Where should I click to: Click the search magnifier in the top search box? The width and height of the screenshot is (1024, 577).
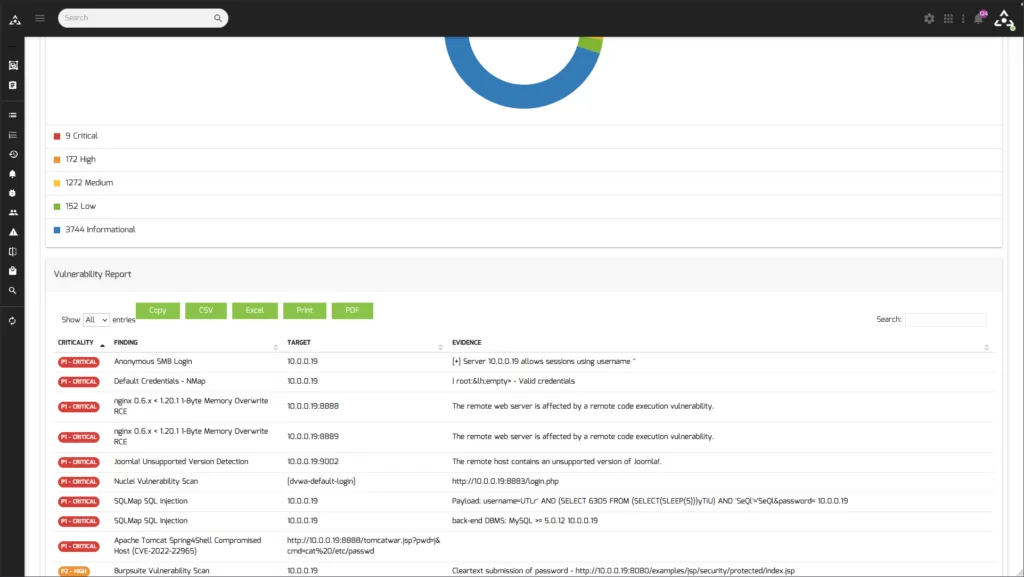[217, 18]
